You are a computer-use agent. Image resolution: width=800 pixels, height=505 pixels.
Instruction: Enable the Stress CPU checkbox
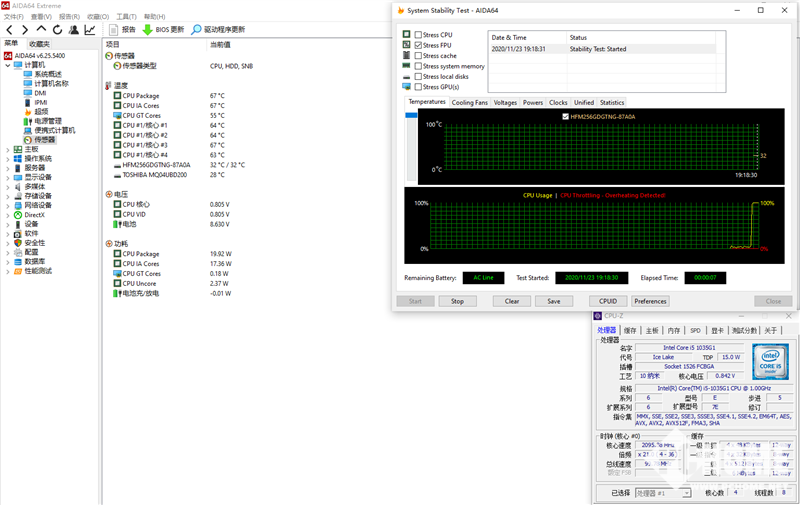418,35
